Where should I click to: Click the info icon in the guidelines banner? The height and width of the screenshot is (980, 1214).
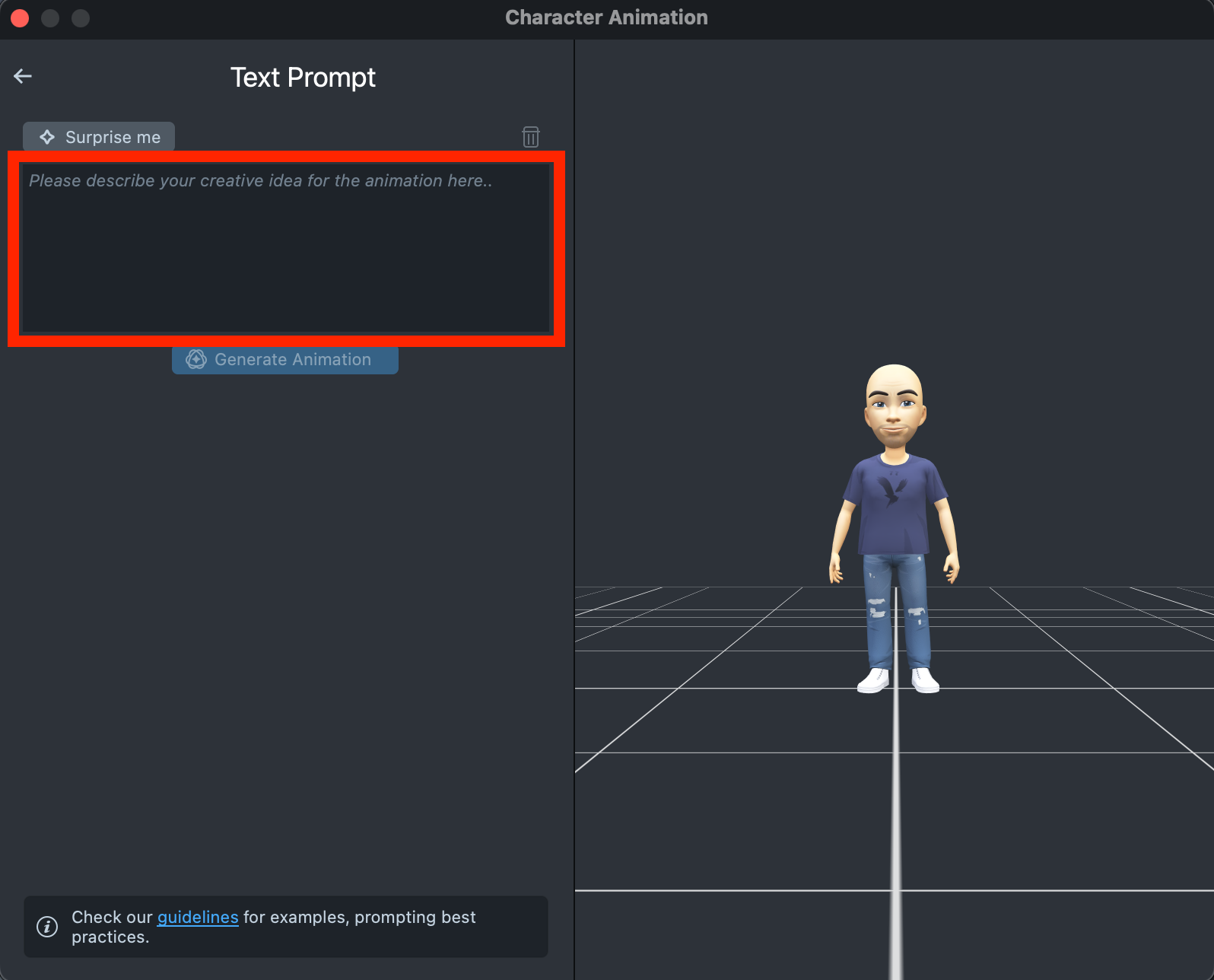tap(47, 927)
